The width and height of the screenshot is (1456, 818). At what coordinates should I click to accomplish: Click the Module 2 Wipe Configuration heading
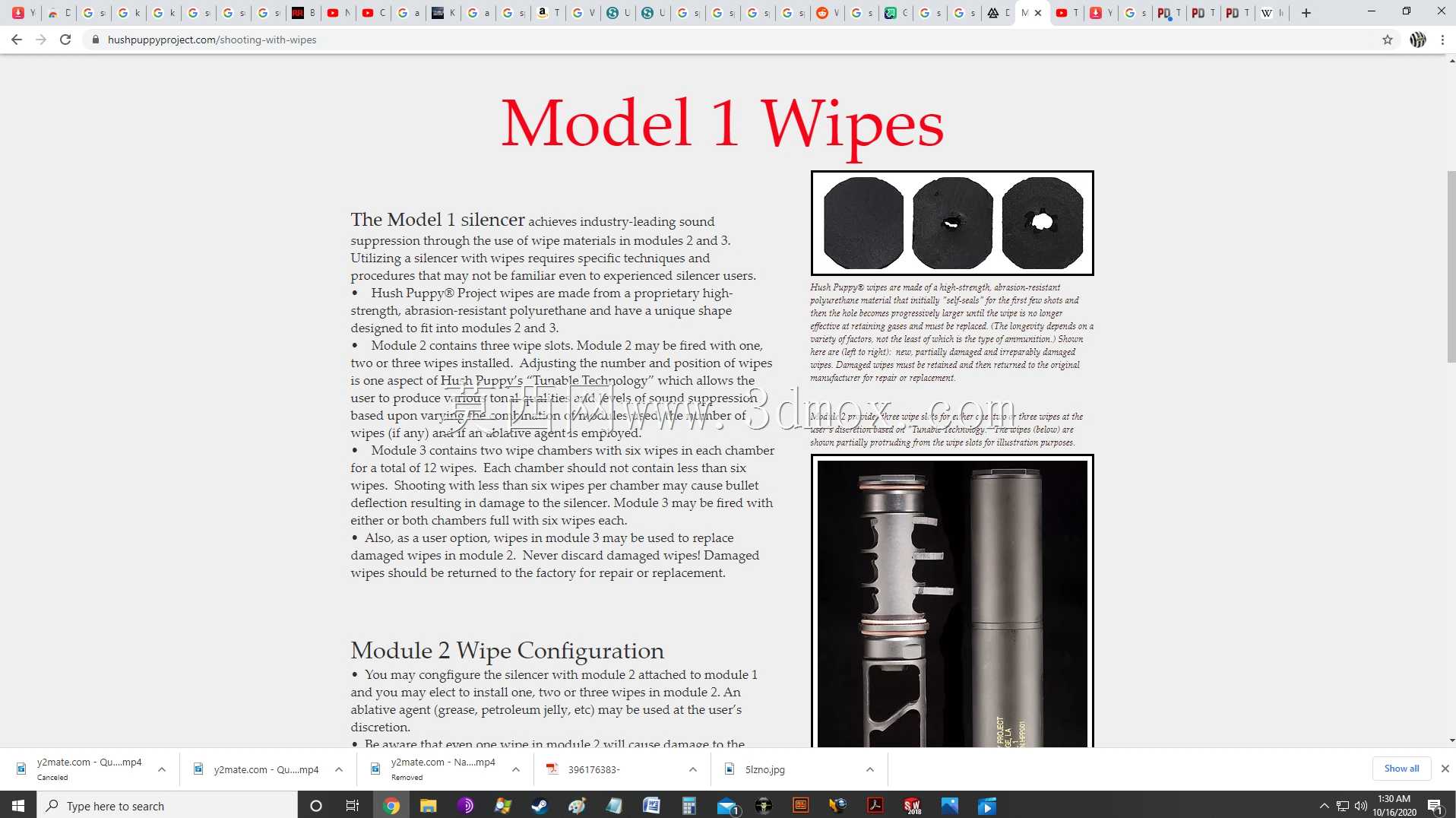[x=507, y=651]
